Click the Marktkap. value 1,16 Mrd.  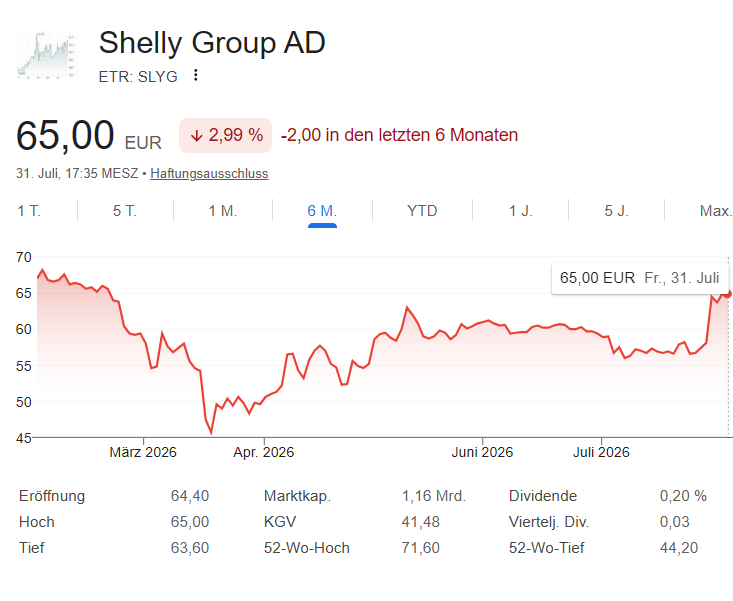(x=433, y=496)
